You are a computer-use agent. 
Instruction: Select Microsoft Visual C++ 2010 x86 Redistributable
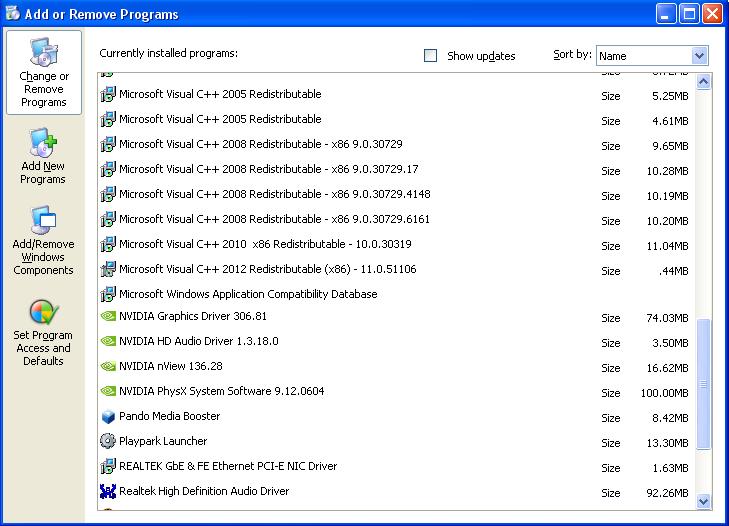(x=265, y=244)
